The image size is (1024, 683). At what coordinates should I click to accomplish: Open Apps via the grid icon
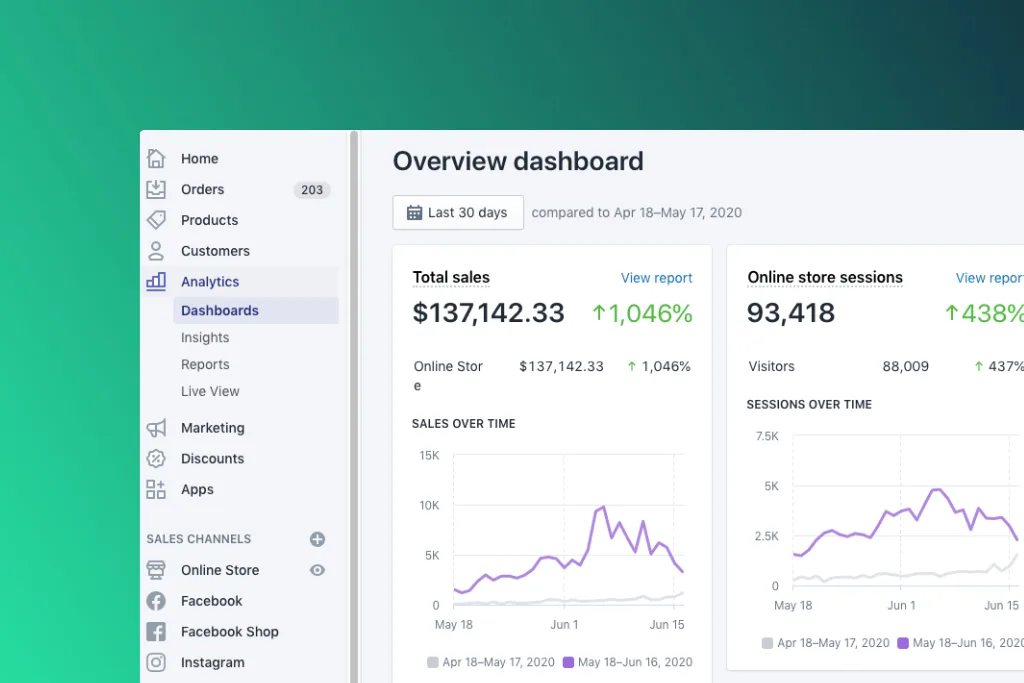156,490
